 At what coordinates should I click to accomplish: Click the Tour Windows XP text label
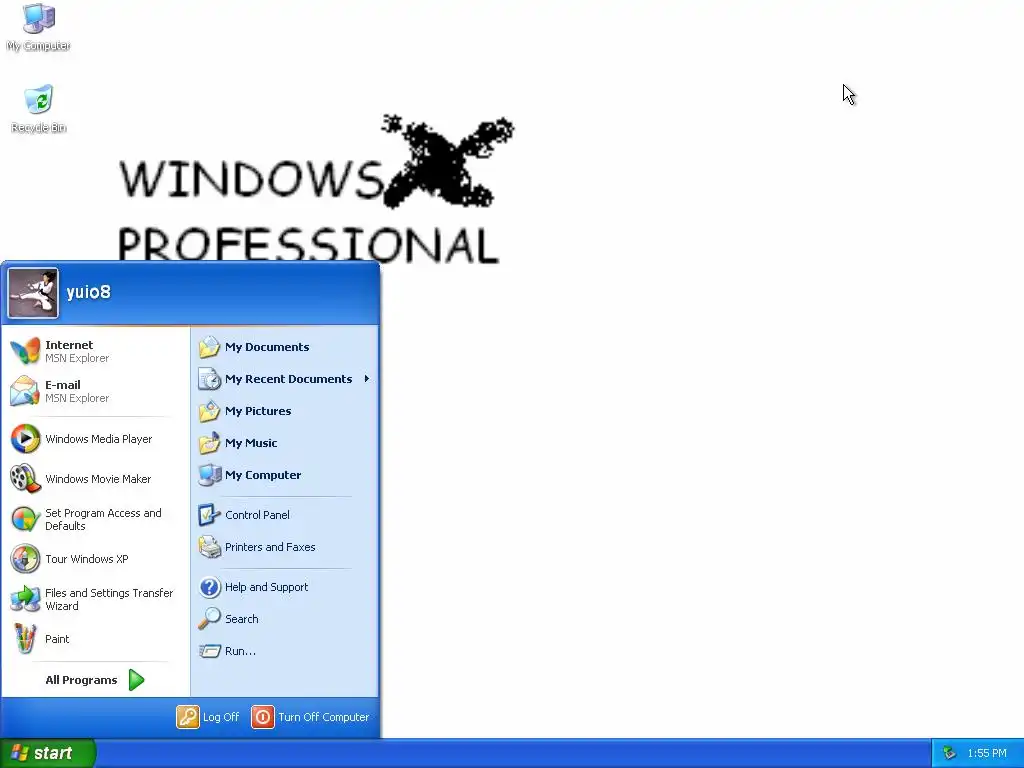tap(87, 559)
